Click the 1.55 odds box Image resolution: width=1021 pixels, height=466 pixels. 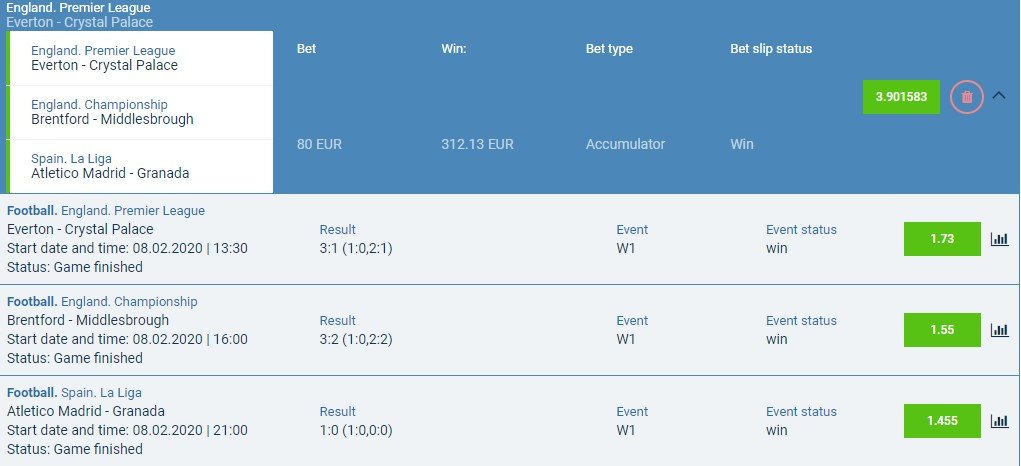point(942,330)
